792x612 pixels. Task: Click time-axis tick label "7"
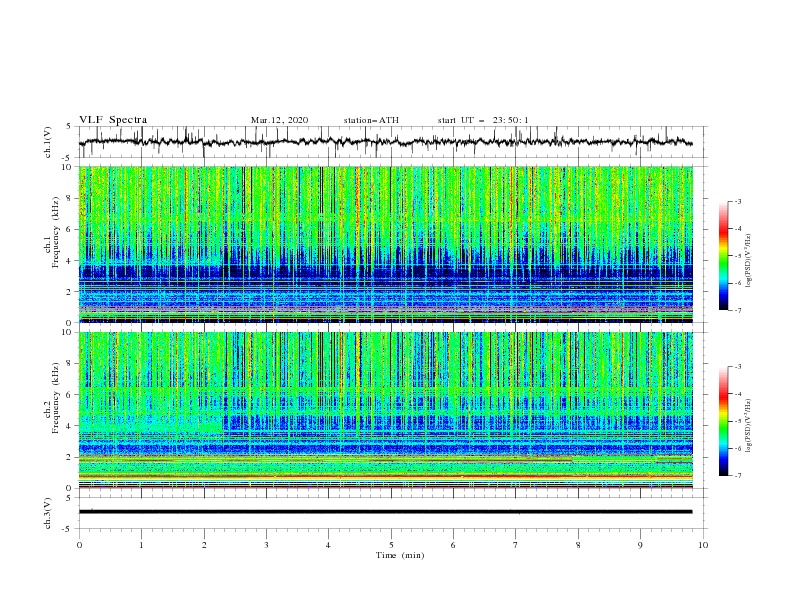tap(516, 545)
